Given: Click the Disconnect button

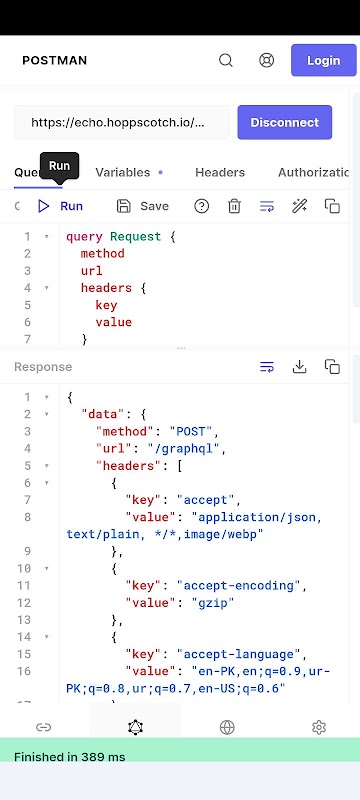Looking at the screenshot, I should (x=285, y=122).
